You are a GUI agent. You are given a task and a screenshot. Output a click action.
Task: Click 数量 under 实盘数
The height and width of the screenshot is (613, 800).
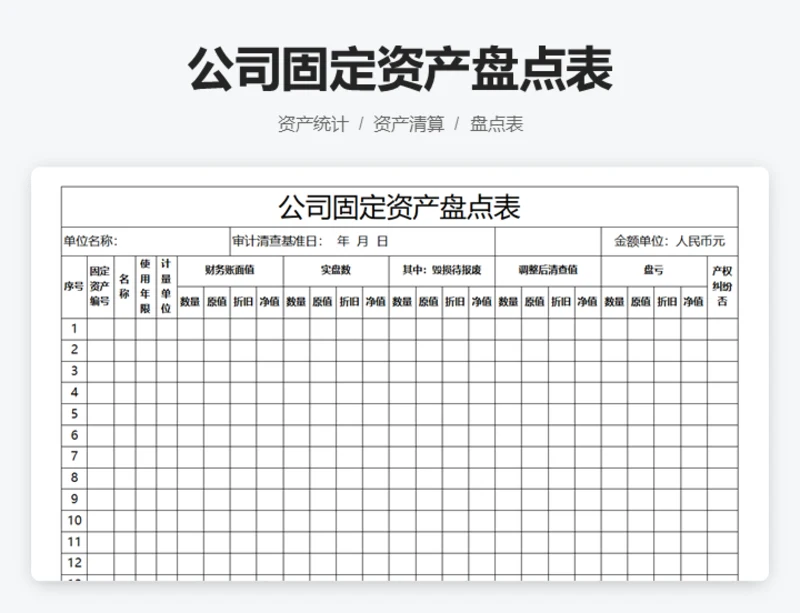point(296,302)
